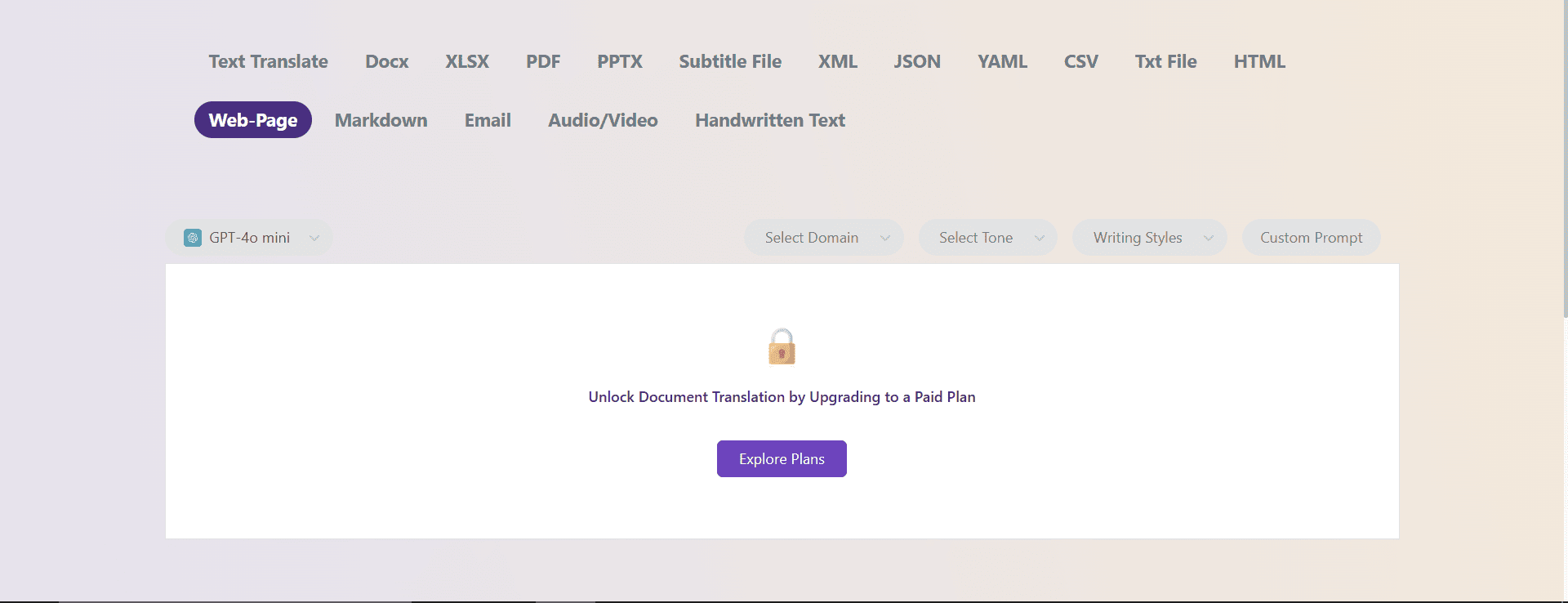Click the OpenAI logo beside GPT-4o mini
The width and height of the screenshot is (1568, 603).
tap(194, 238)
